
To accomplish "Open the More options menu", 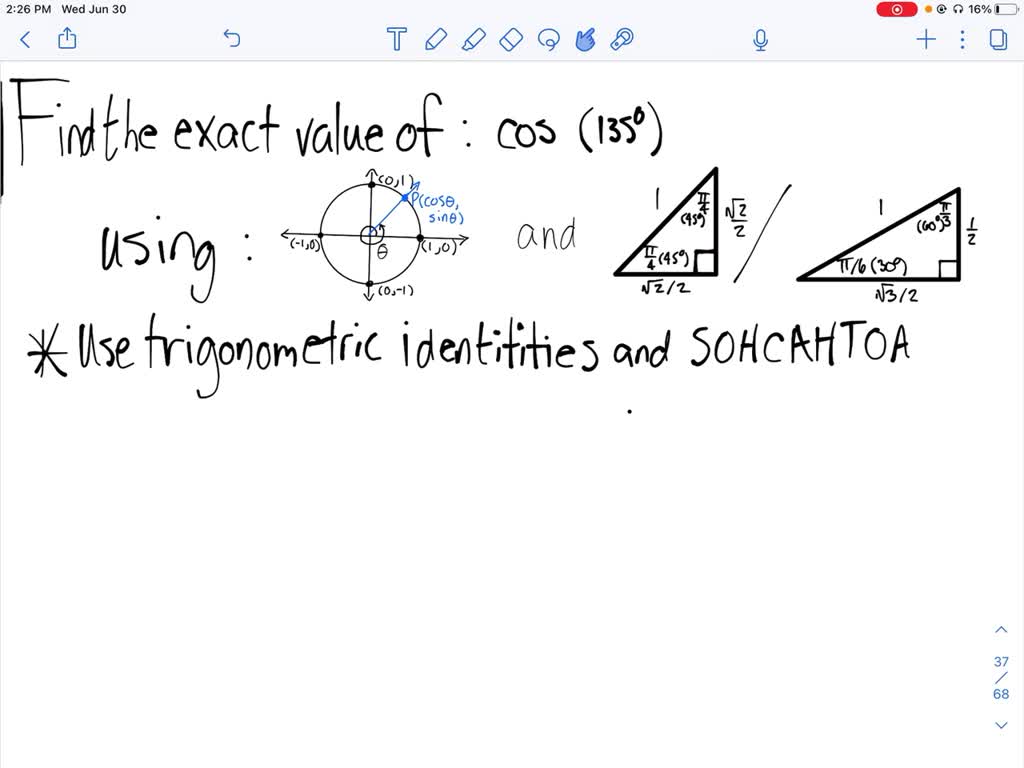I will pos(962,40).
